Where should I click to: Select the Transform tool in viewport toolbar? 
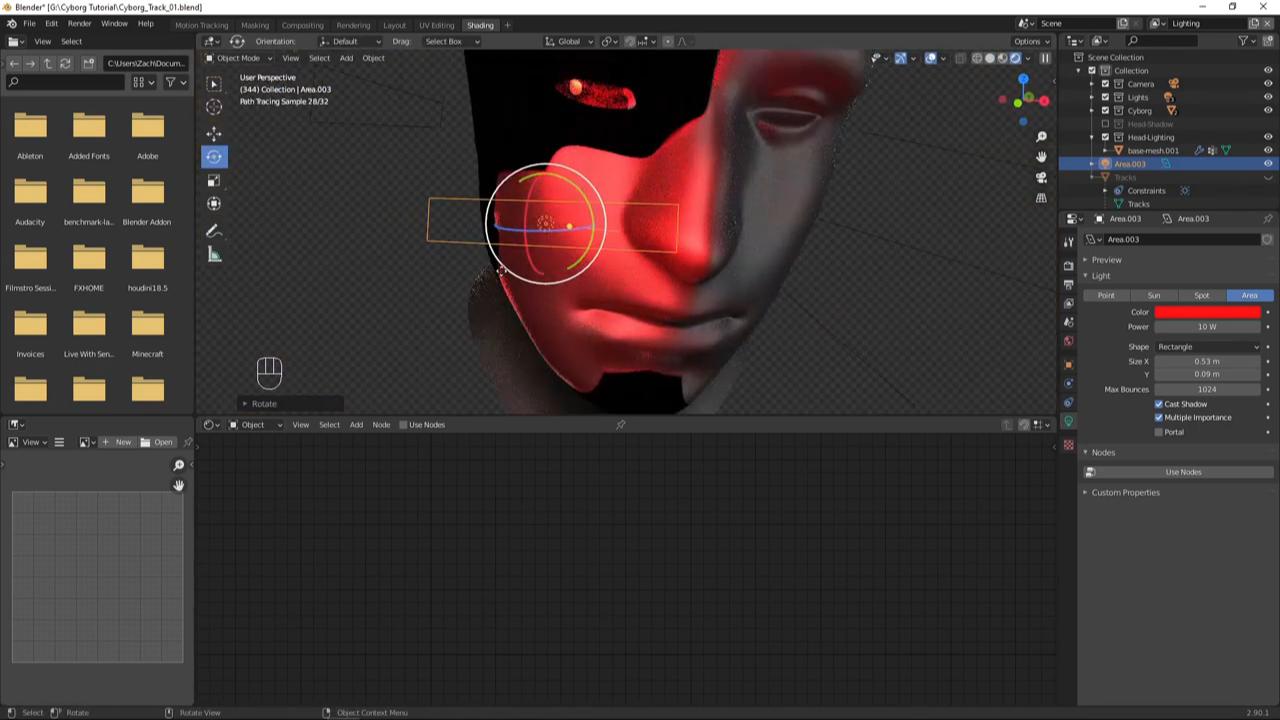point(214,203)
